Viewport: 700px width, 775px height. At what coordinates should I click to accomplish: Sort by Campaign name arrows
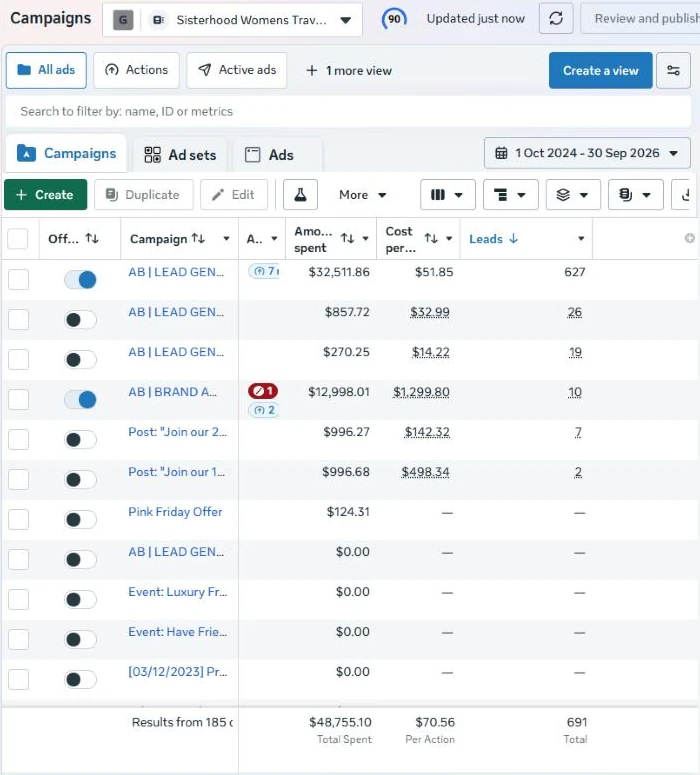point(198,239)
